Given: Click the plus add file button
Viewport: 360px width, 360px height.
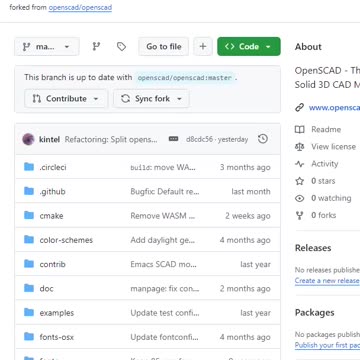Looking at the screenshot, I should [x=203, y=47].
